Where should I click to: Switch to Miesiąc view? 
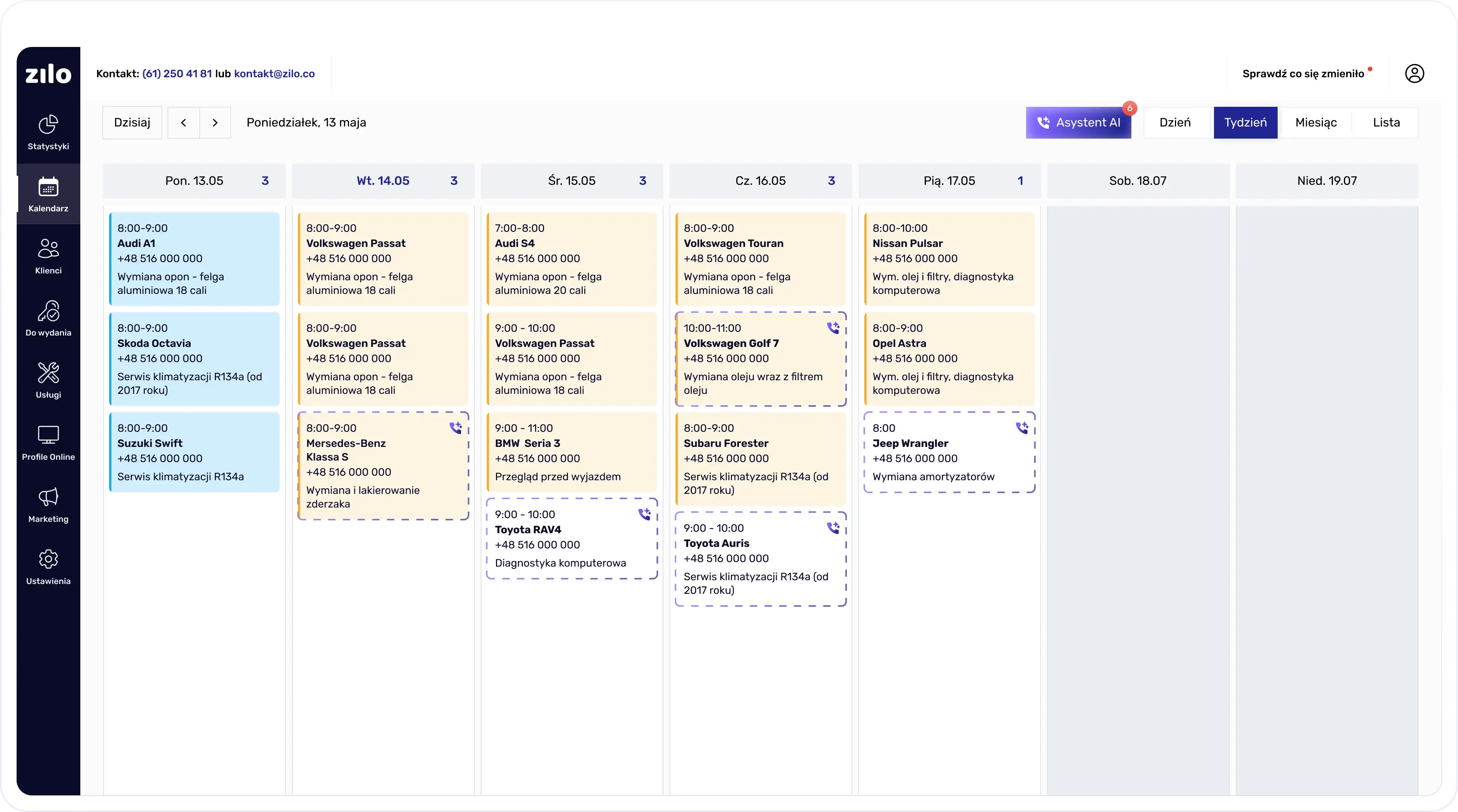(x=1316, y=123)
